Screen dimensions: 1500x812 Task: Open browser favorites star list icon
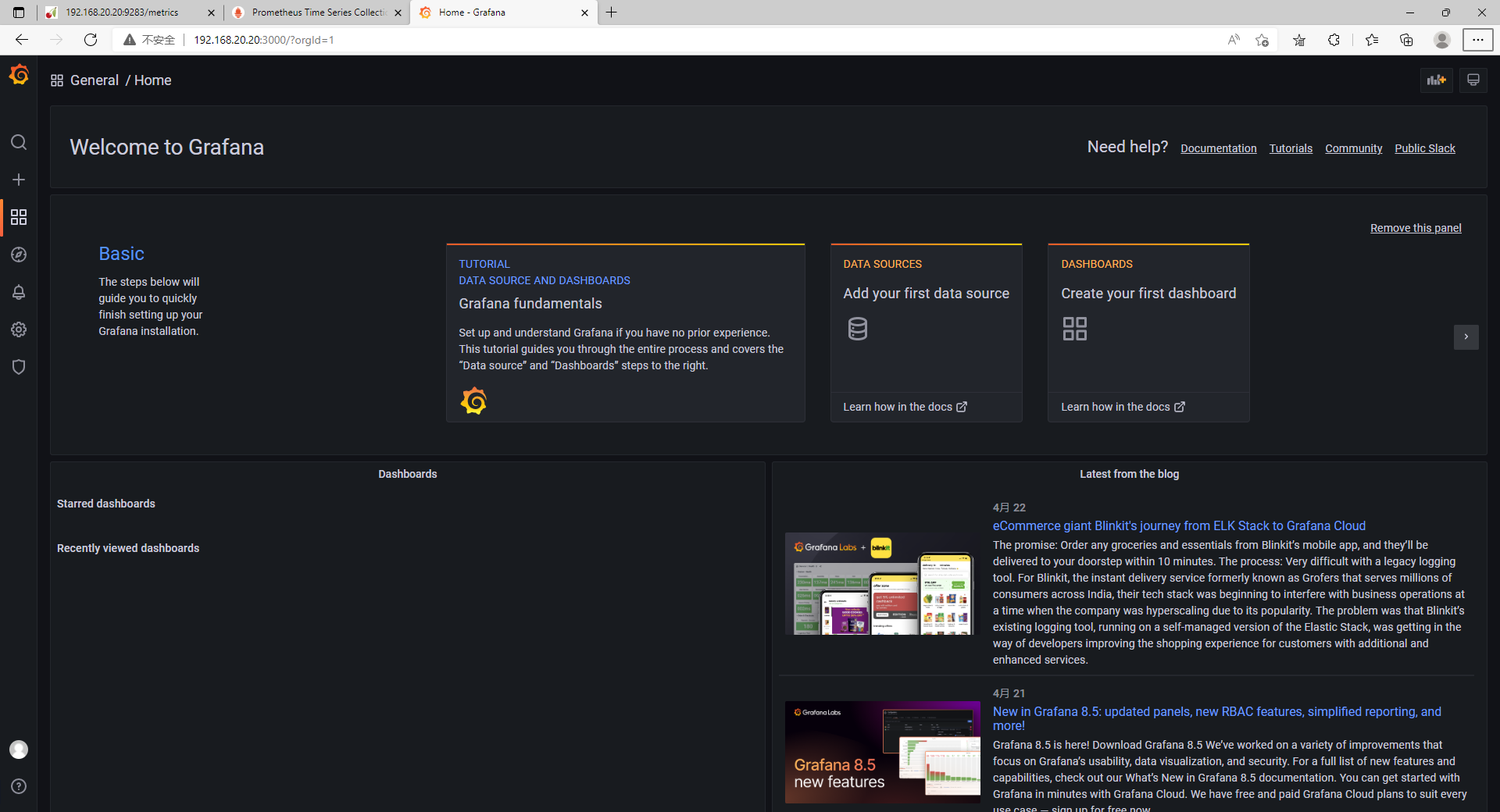click(1372, 40)
